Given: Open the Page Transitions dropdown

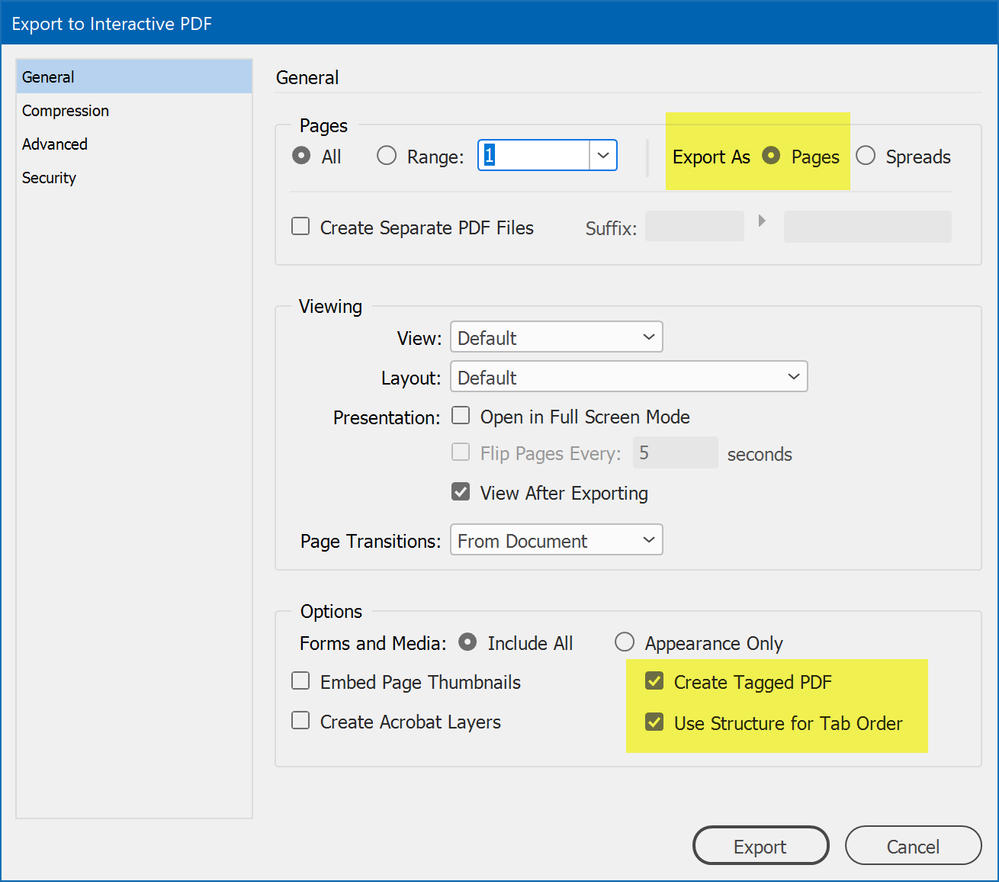Looking at the screenshot, I should coord(556,541).
